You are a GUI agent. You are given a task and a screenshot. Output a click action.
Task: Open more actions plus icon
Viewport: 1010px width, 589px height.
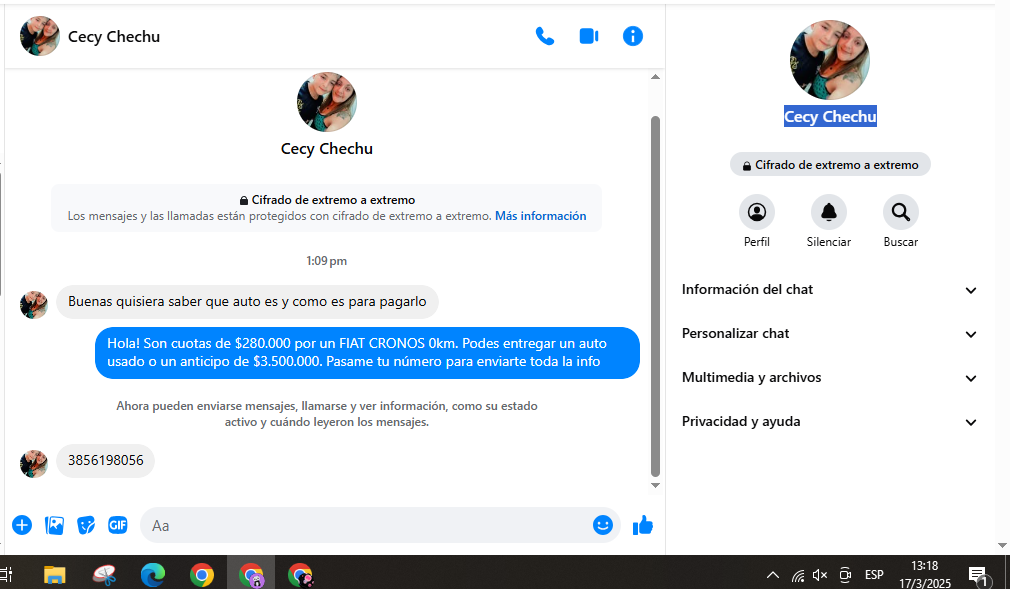(22, 525)
